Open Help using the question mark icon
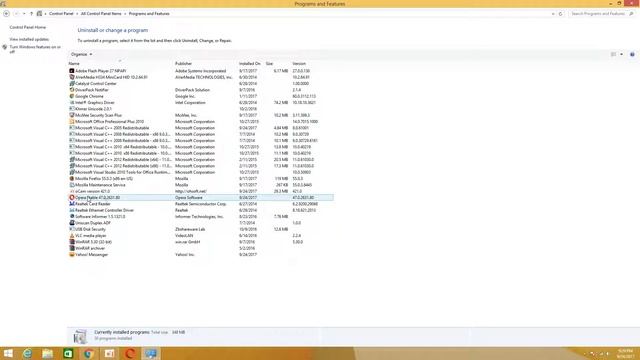This screenshot has width=640, height=360. tap(632, 54)
